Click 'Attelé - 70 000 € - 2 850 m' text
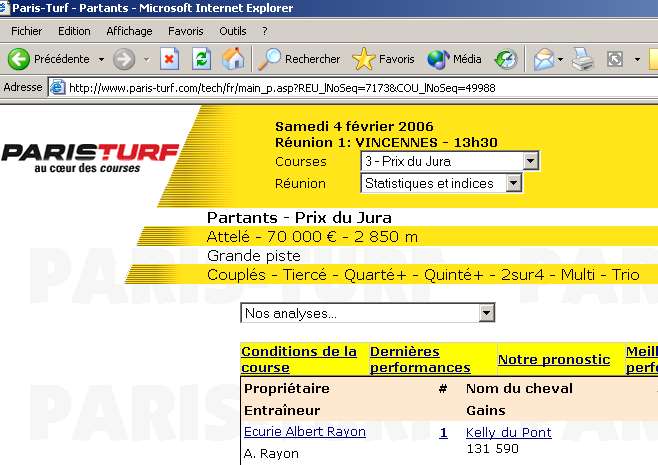 [x=312, y=237]
